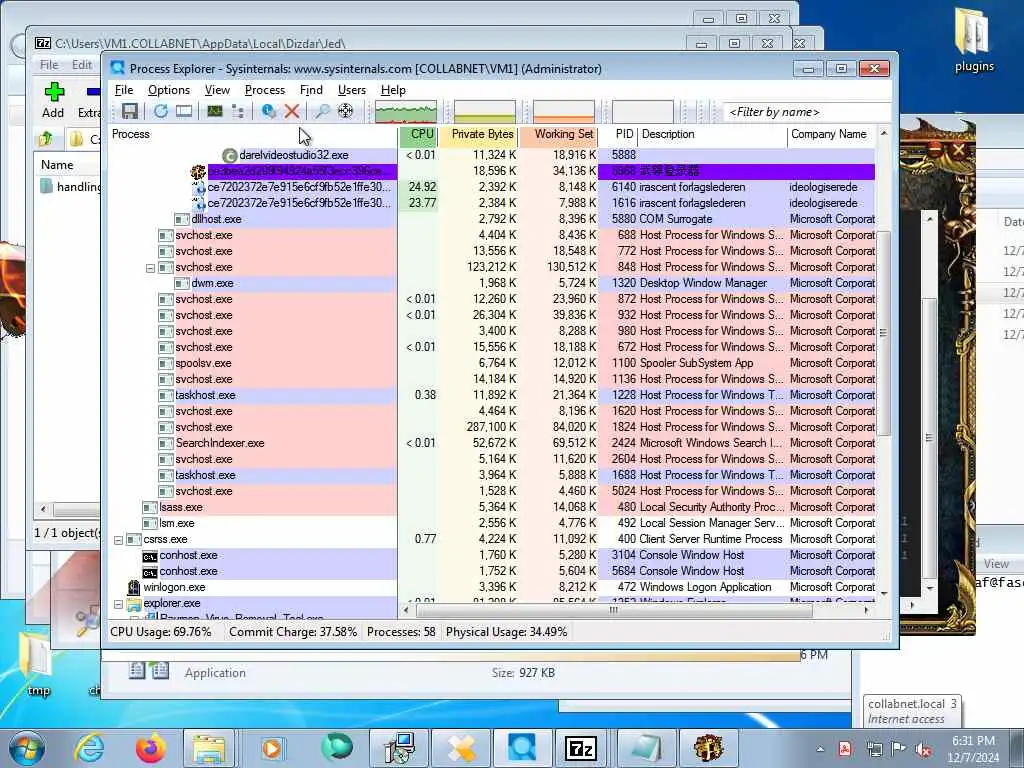The height and width of the screenshot is (768, 1024).
Task: Select the lsm.exe process row
Action: point(491,523)
